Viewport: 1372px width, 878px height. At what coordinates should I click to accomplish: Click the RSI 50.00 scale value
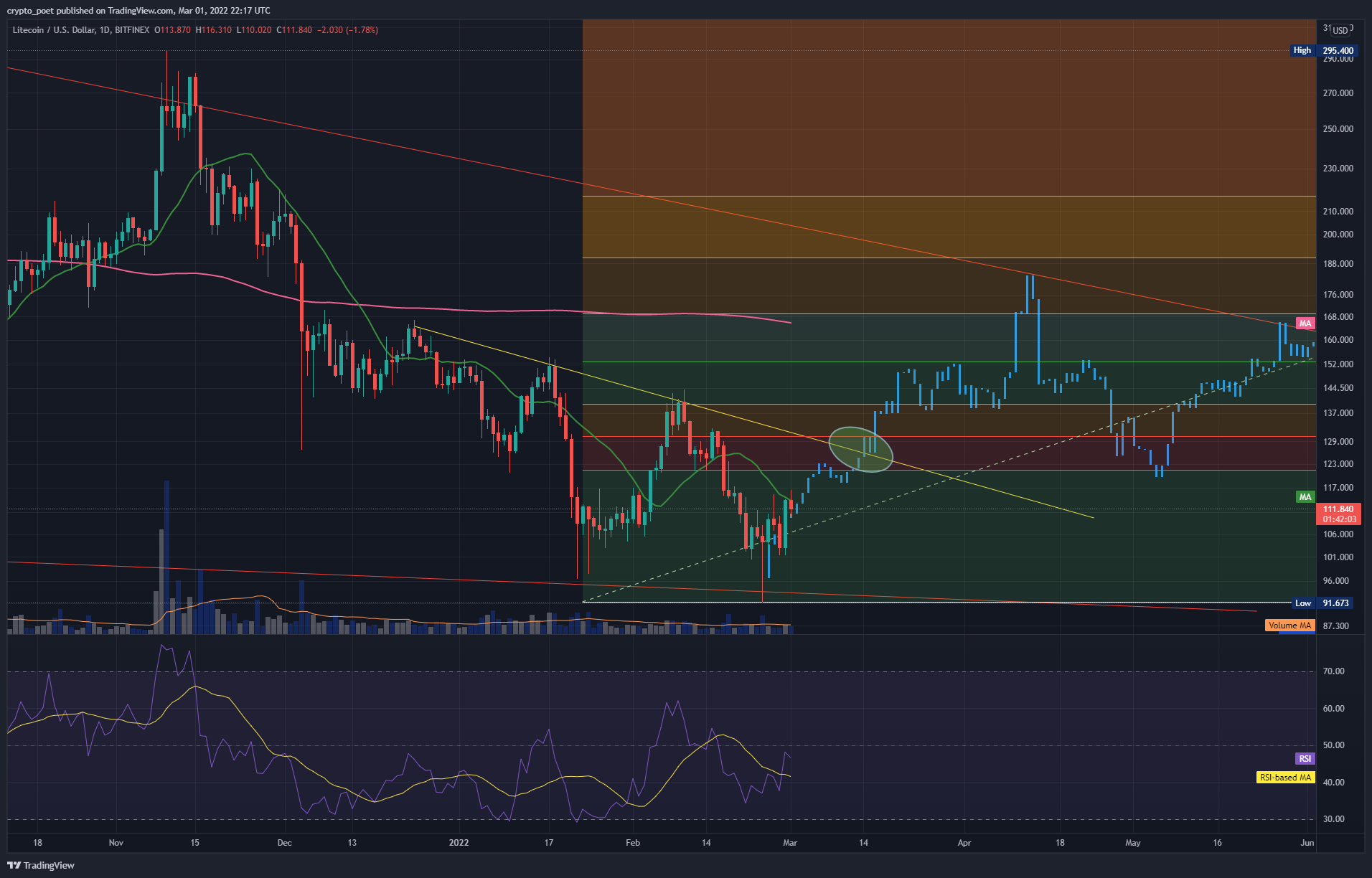(1334, 745)
